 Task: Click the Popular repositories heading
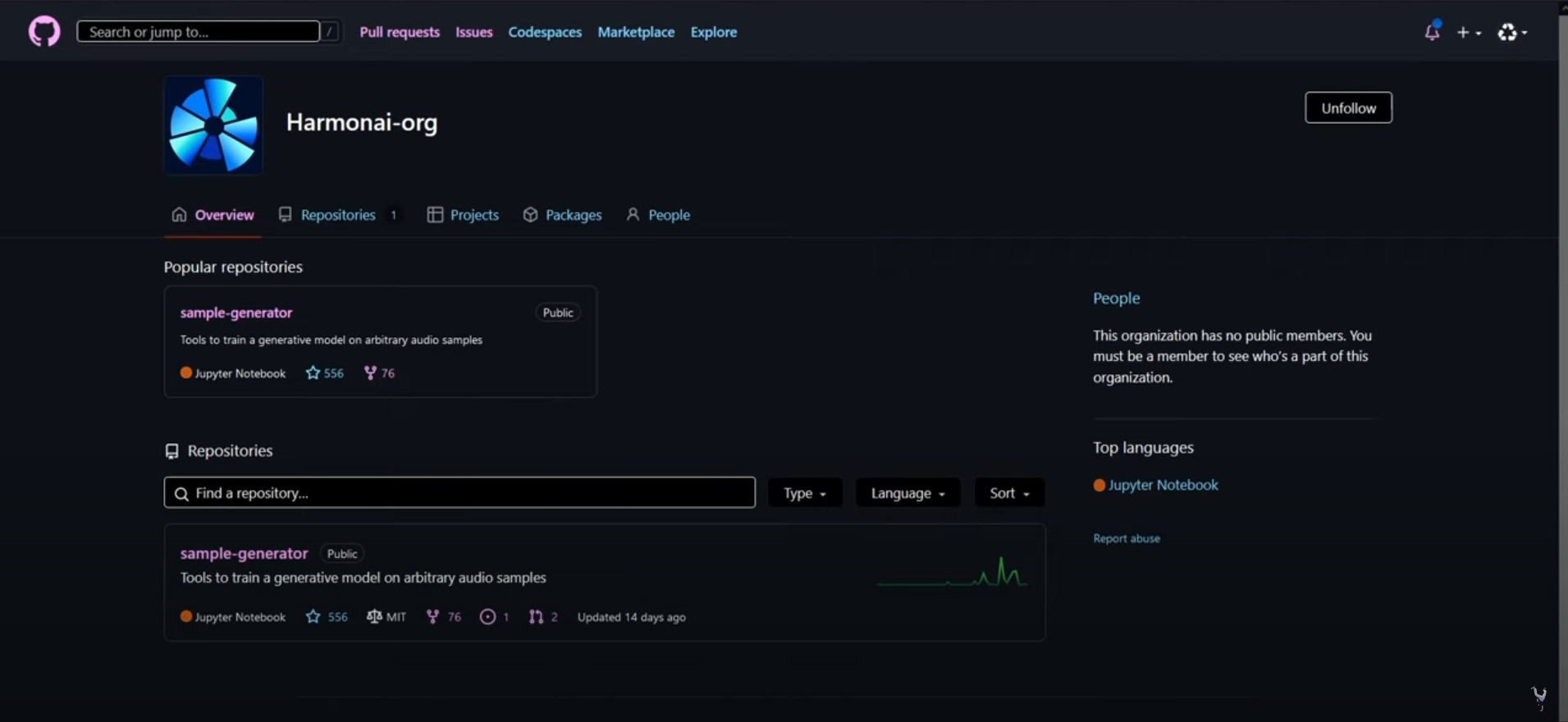pos(233,267)
